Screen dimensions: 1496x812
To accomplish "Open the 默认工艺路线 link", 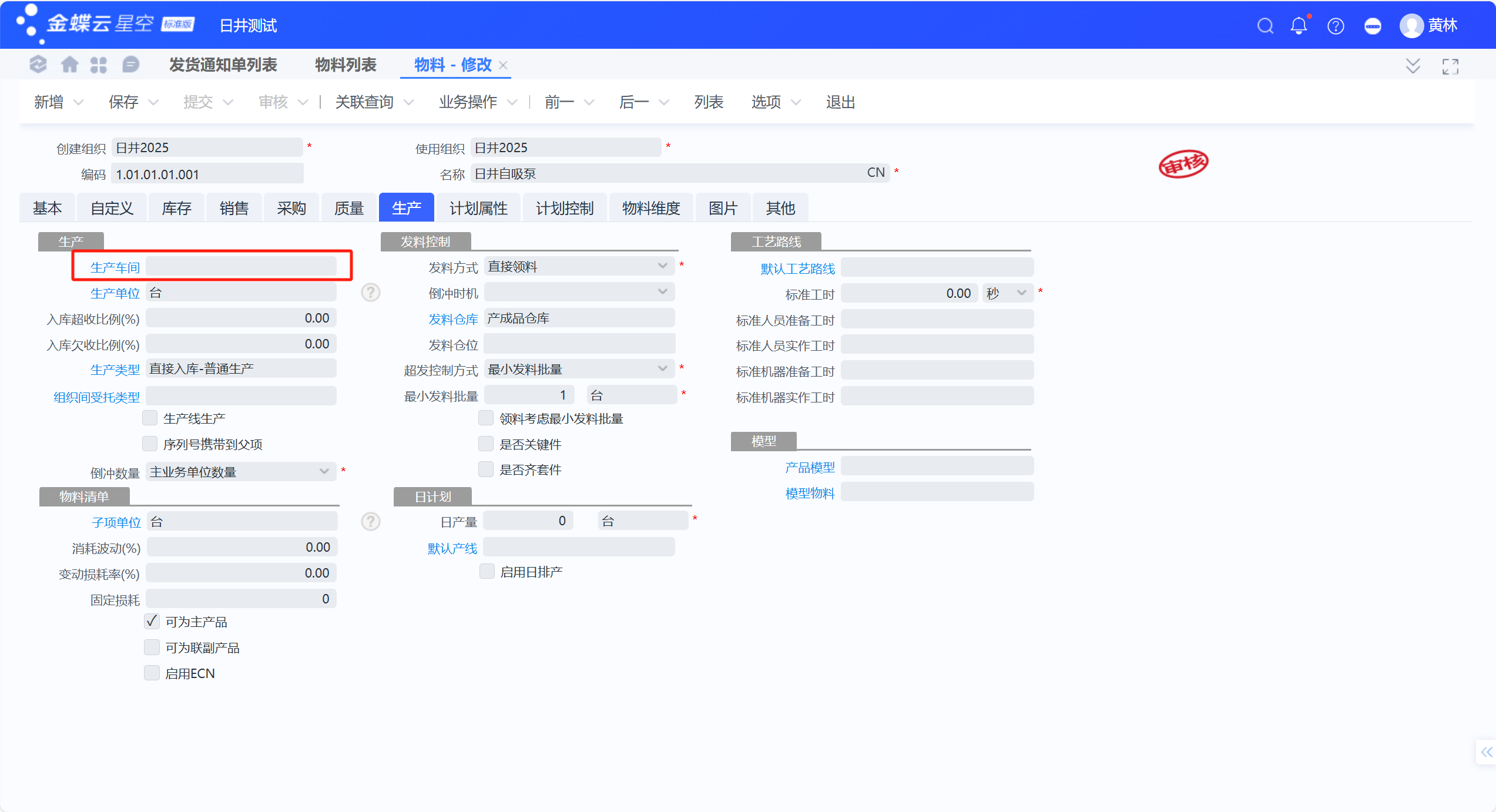I will 797,269.
